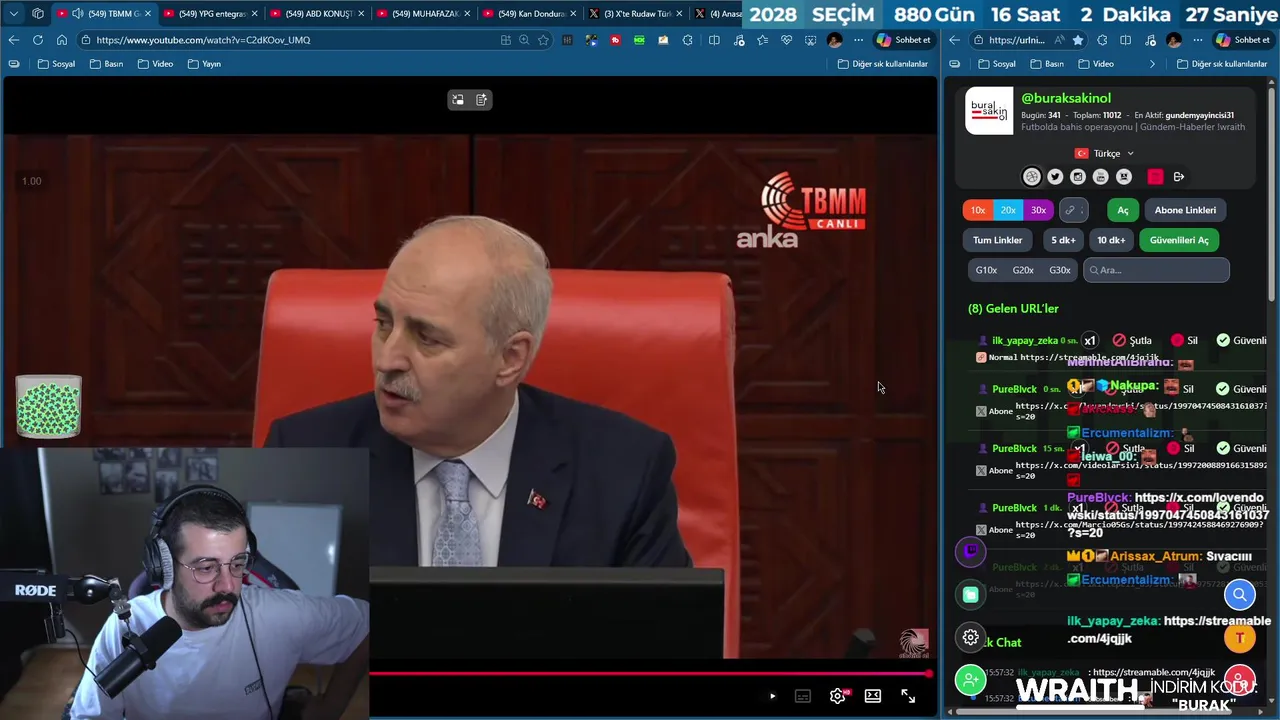
Task: Open zoom control in address bar
Action: pyautogui.click(x=524, y=40)
